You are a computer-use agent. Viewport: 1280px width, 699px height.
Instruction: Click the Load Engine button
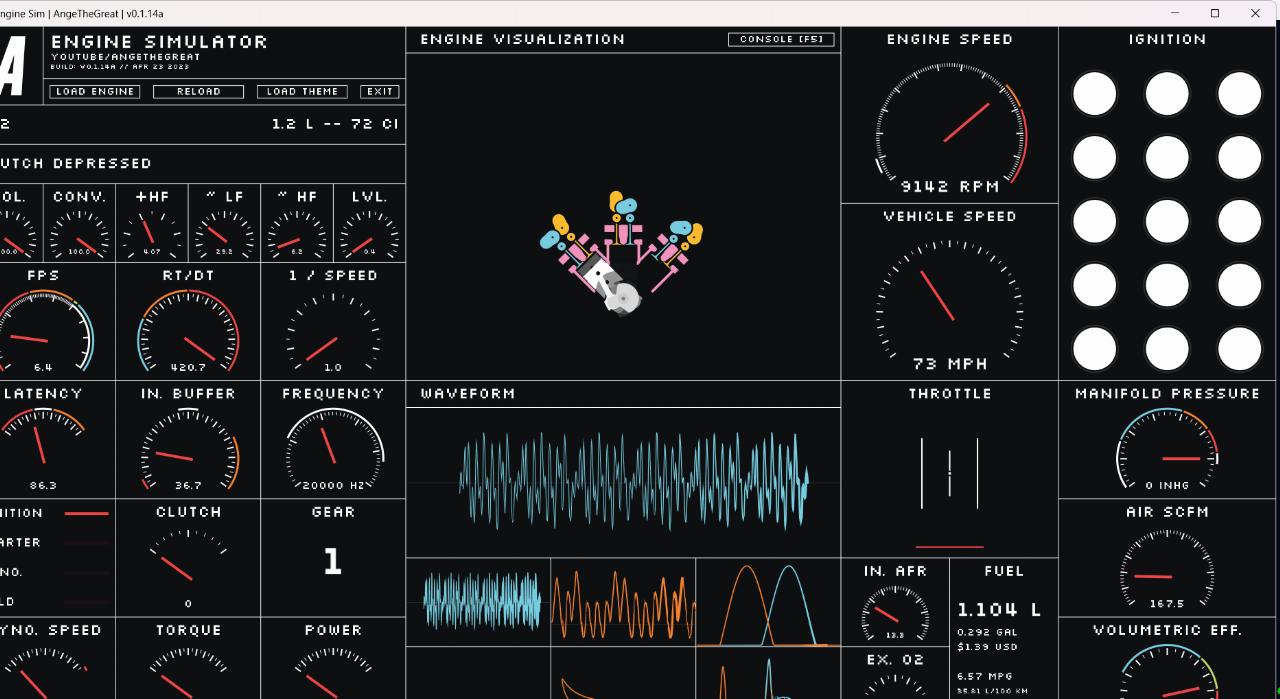coord(95,91)
